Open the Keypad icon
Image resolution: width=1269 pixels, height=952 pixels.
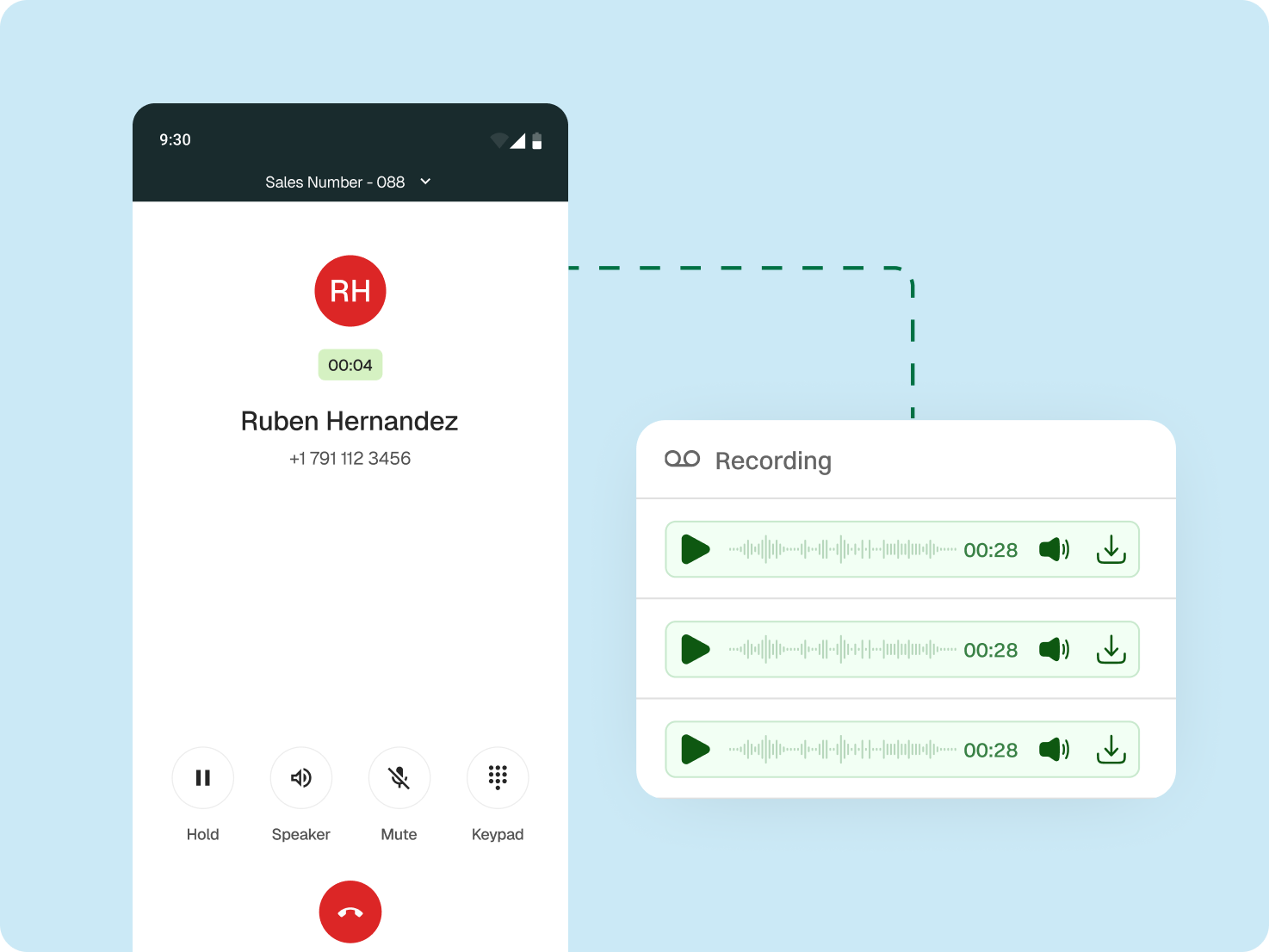[x=497, y=777]
